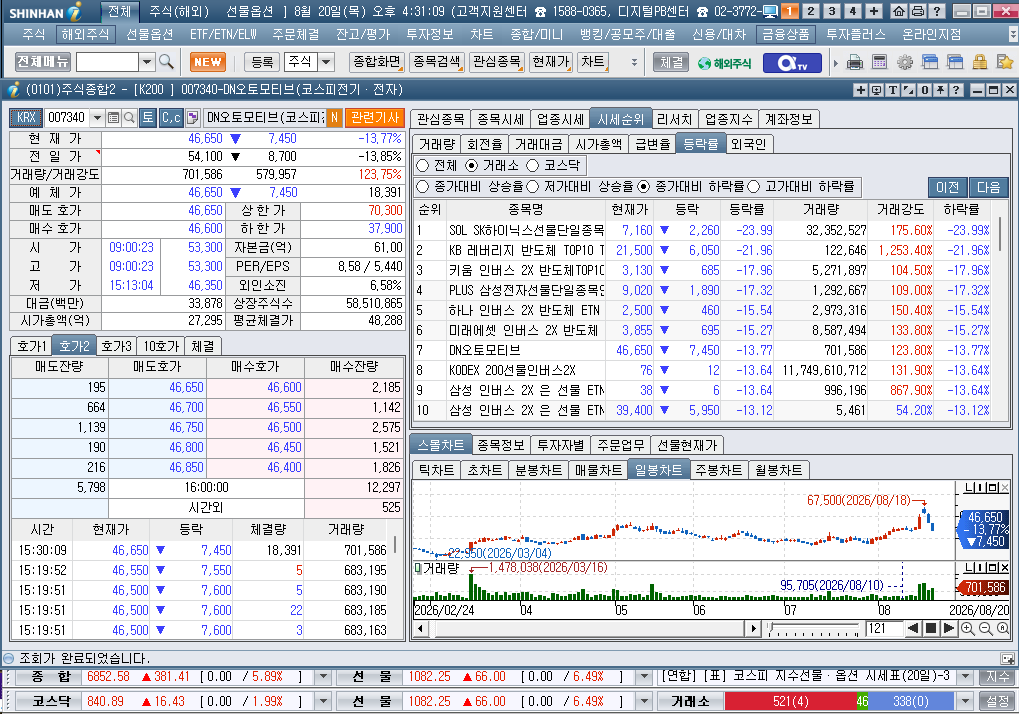Image resolution: width=1019 pixels, height=714 pixels.
Task: Switch to the 월봉차트 tab
Action: coord(779,470)
